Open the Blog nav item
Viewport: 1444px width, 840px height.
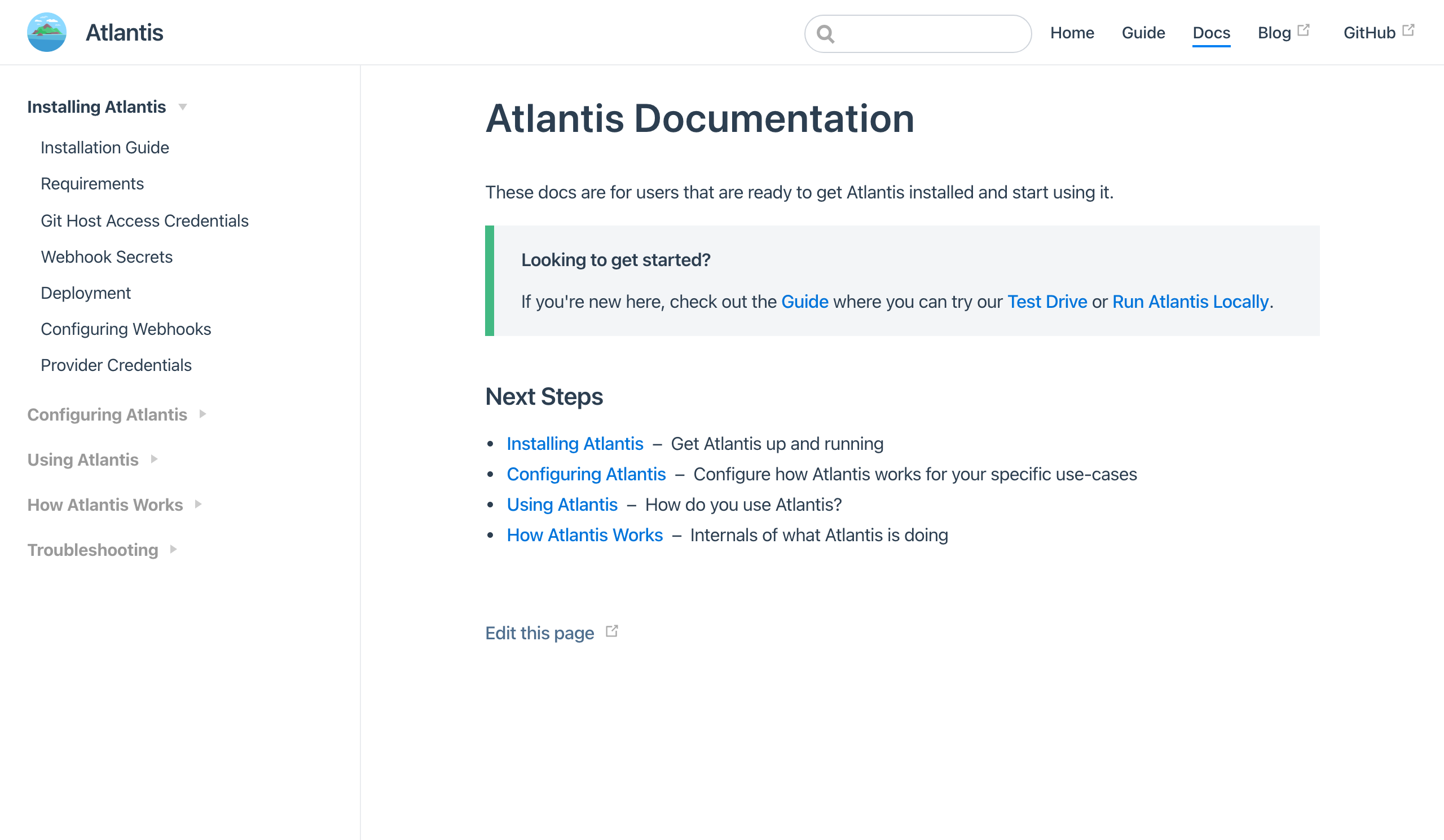(x=1274, y=33)
